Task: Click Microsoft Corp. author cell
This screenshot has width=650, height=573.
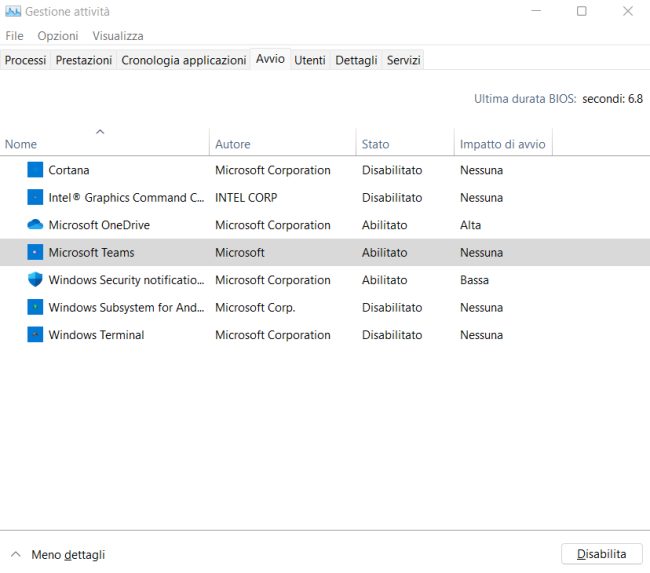Action: pos(255,307)
